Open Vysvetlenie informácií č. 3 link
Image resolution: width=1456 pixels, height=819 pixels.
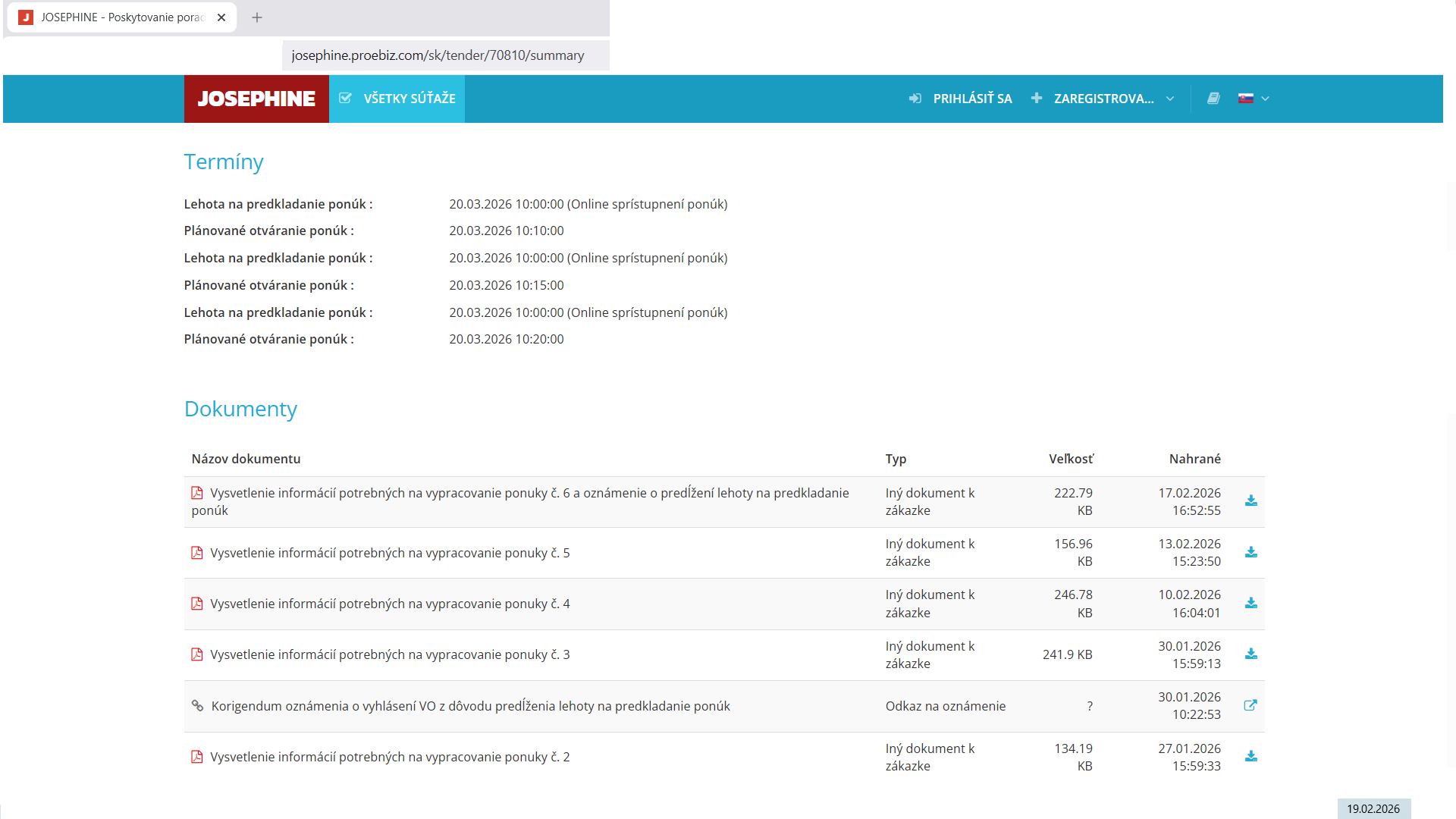pos(390,654)
